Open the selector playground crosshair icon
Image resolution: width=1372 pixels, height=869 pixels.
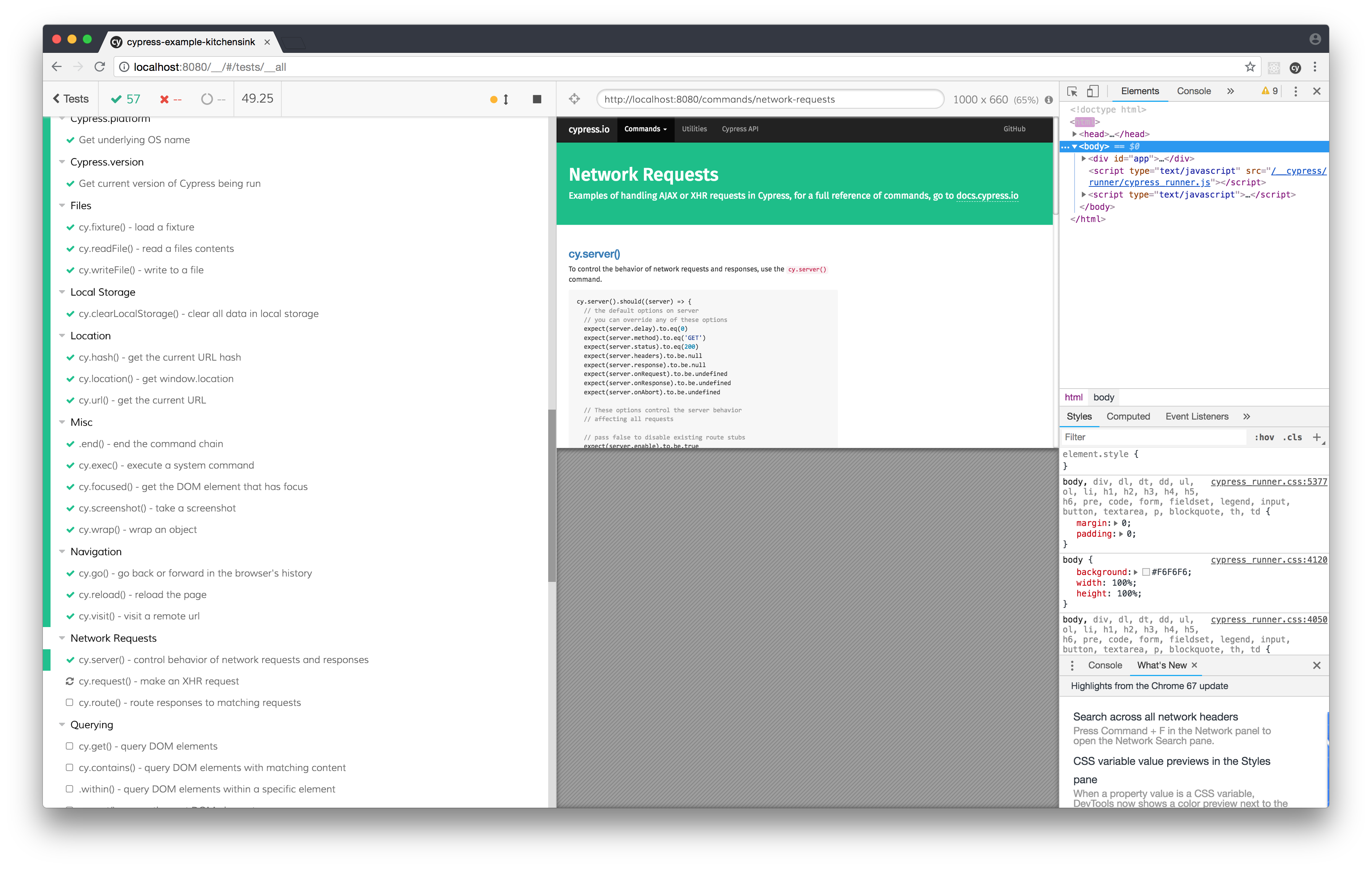tap(574, 99)
